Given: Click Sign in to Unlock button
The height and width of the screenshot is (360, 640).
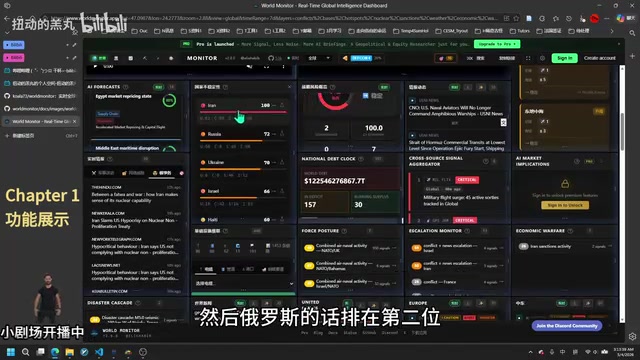Looking at the screenshot, I should coord(565,205).
